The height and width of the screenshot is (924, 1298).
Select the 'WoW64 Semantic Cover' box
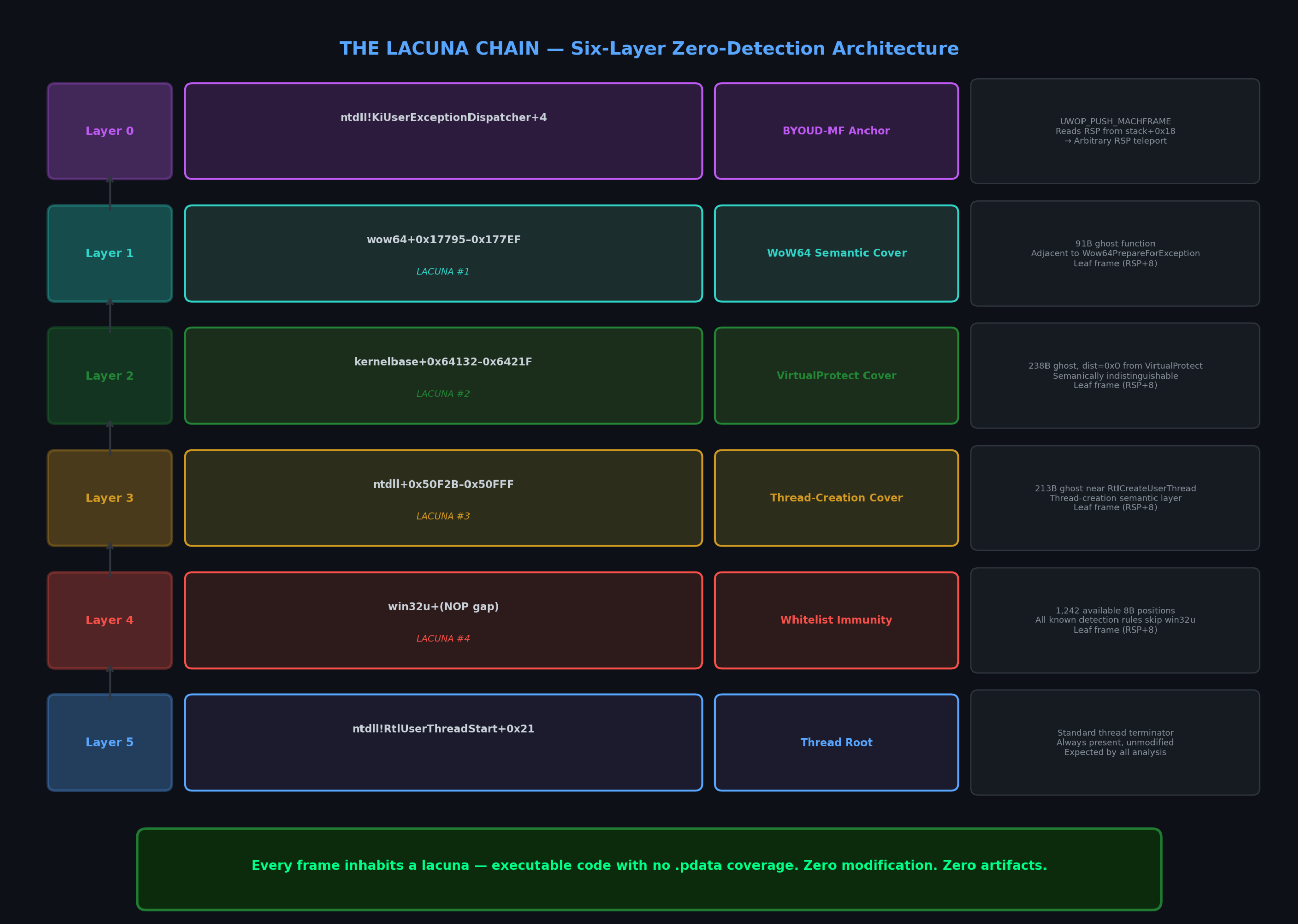[x=837, y=253]
